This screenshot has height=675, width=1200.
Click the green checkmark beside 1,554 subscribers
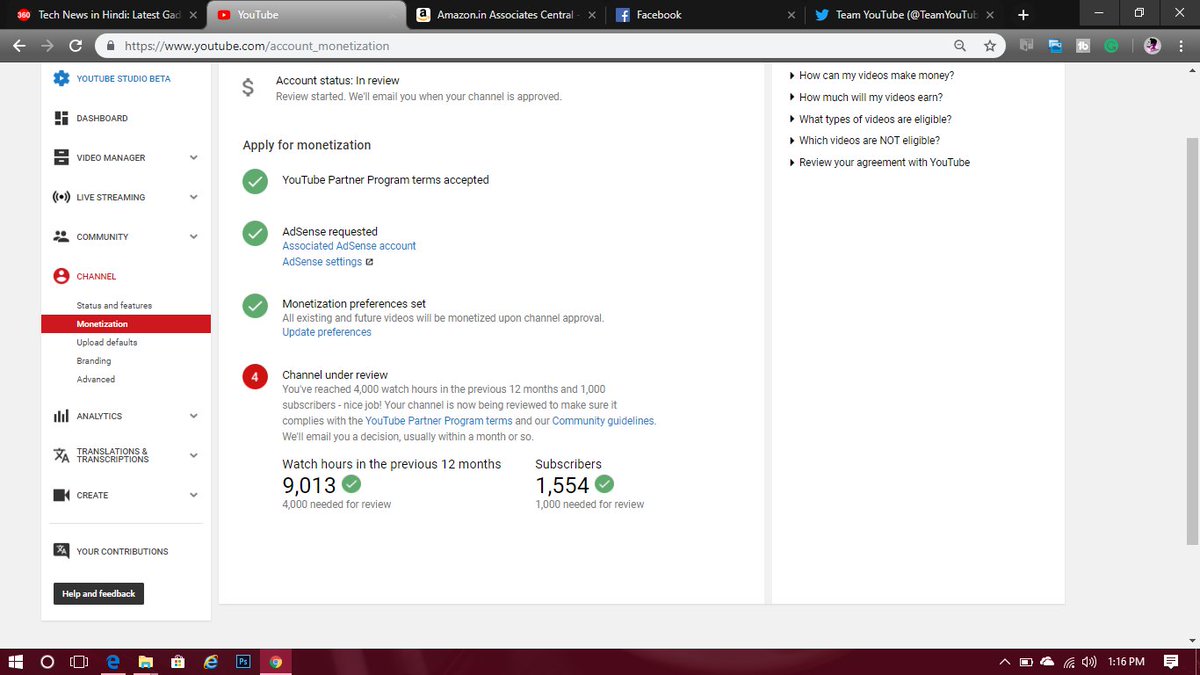[604, 484]
